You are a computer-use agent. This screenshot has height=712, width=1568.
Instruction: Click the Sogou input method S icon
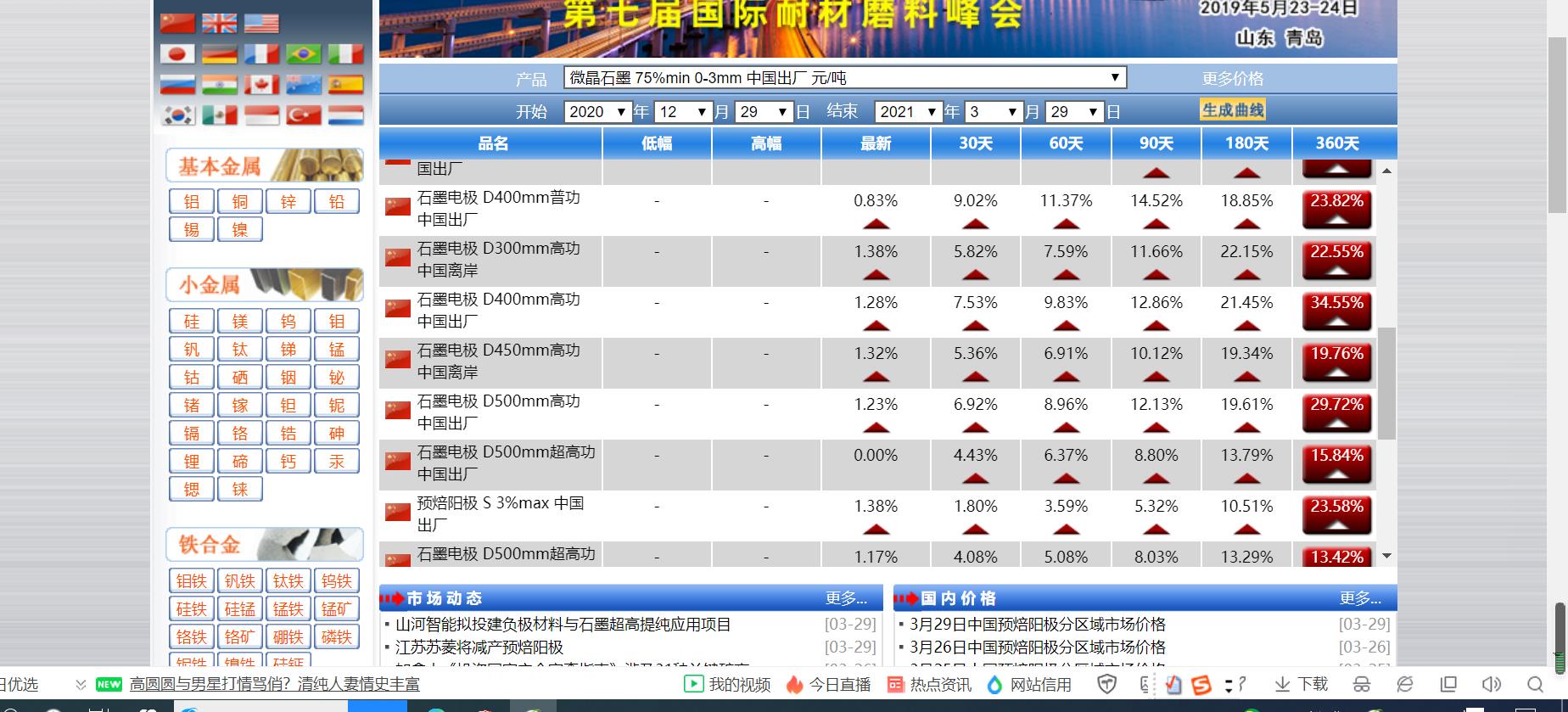(1201, 684)
